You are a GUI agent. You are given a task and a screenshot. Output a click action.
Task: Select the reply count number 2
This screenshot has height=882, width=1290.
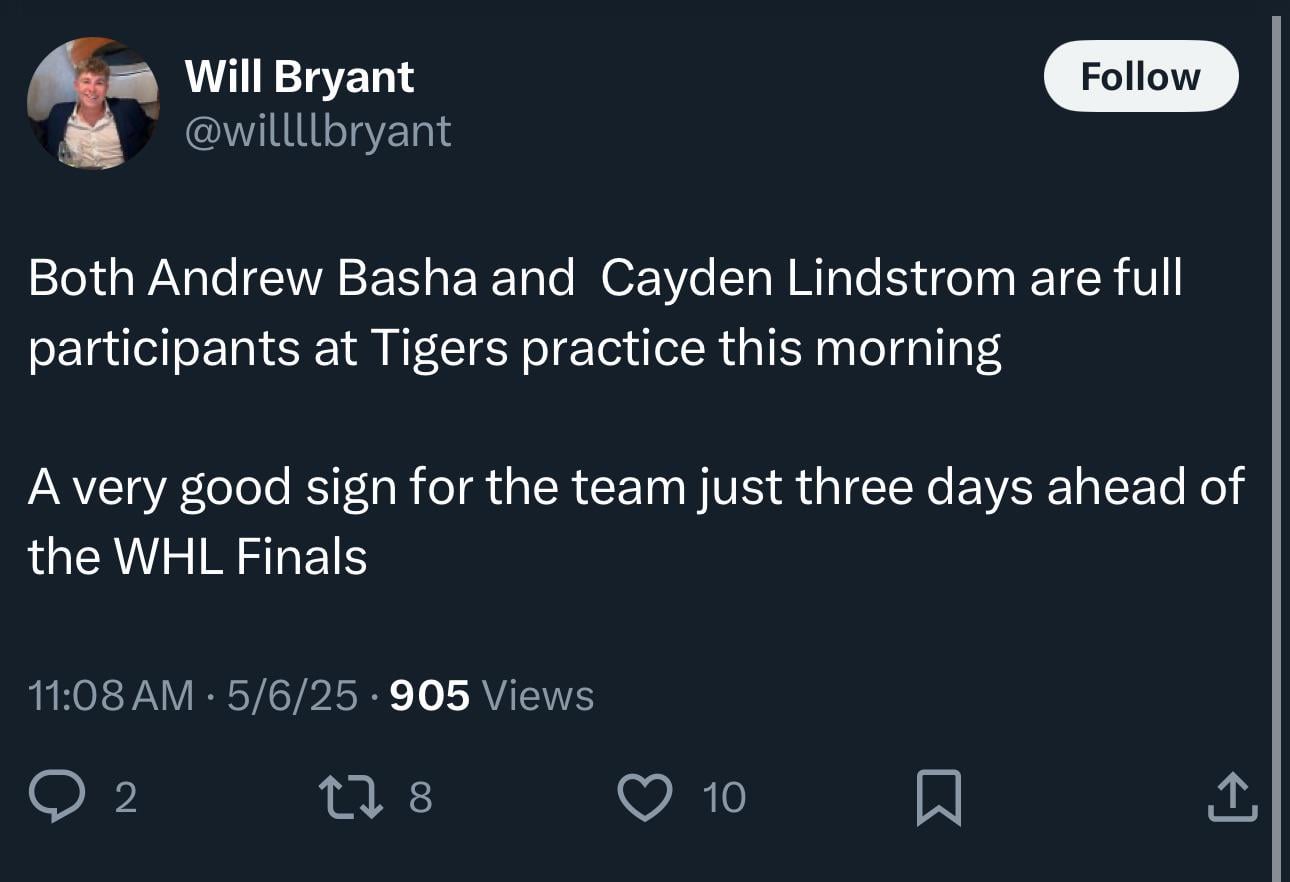click(x=124, y=798)
